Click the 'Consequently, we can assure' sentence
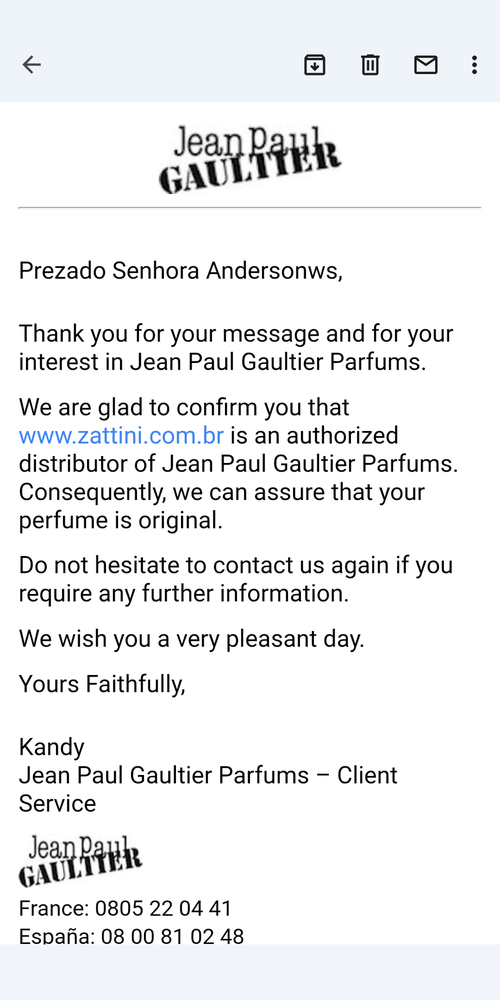 [x=222, y=506]
